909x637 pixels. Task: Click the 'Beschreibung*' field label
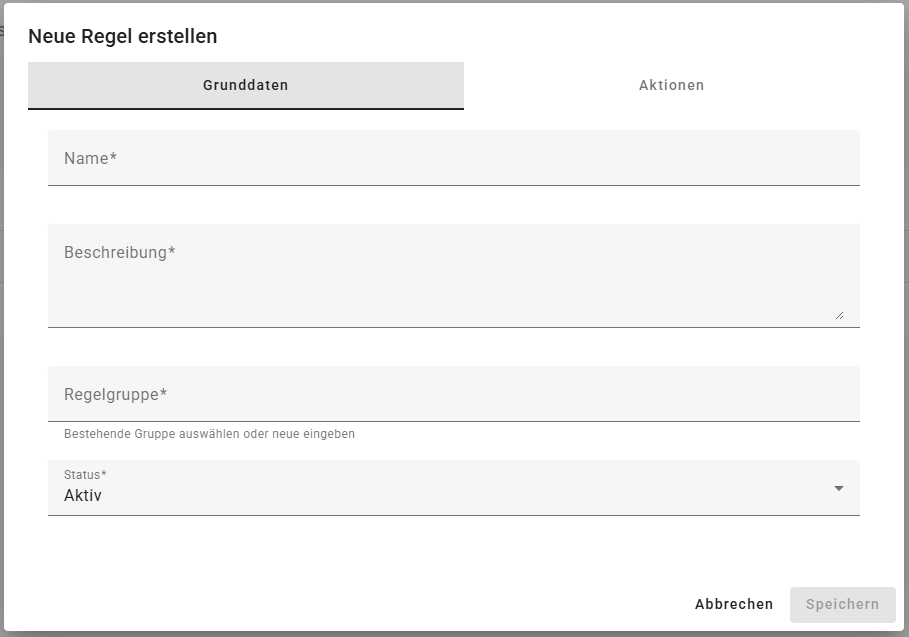119,252
